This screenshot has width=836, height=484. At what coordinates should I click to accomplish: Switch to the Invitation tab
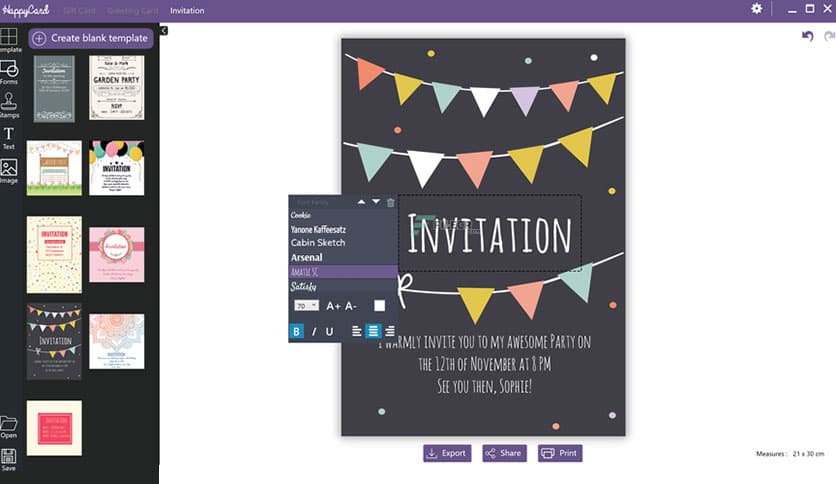pyautogui.click(x=187, y=11)
